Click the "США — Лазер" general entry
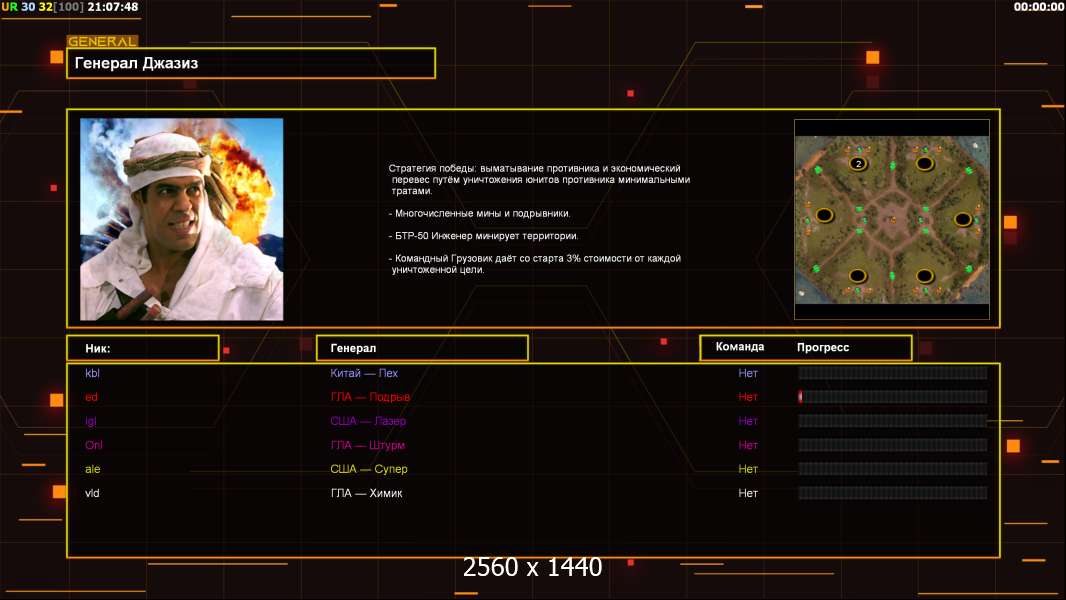The width and height of the screenshot is (1066, 600). 368,421
